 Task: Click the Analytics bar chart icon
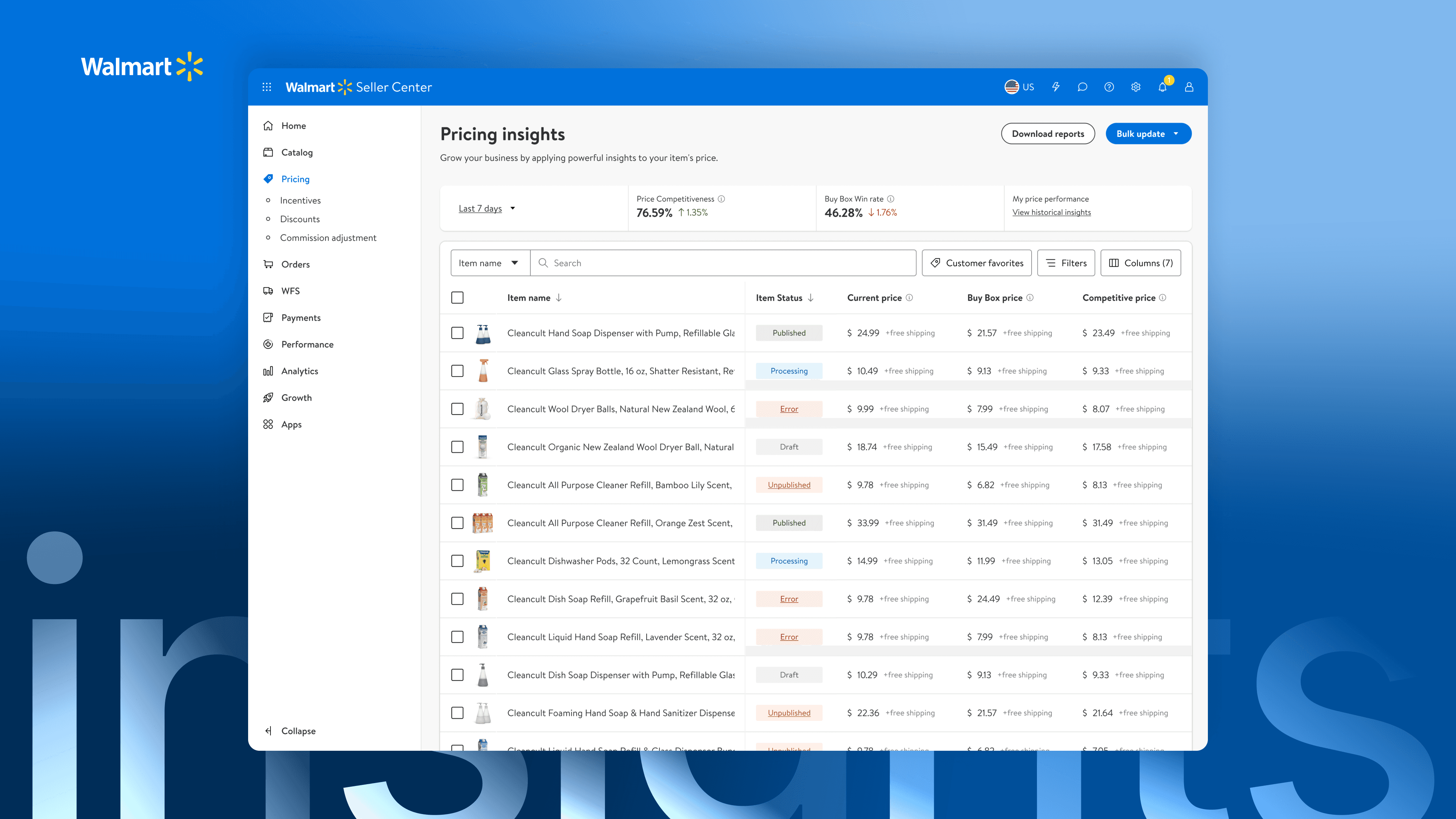(268, 371)
